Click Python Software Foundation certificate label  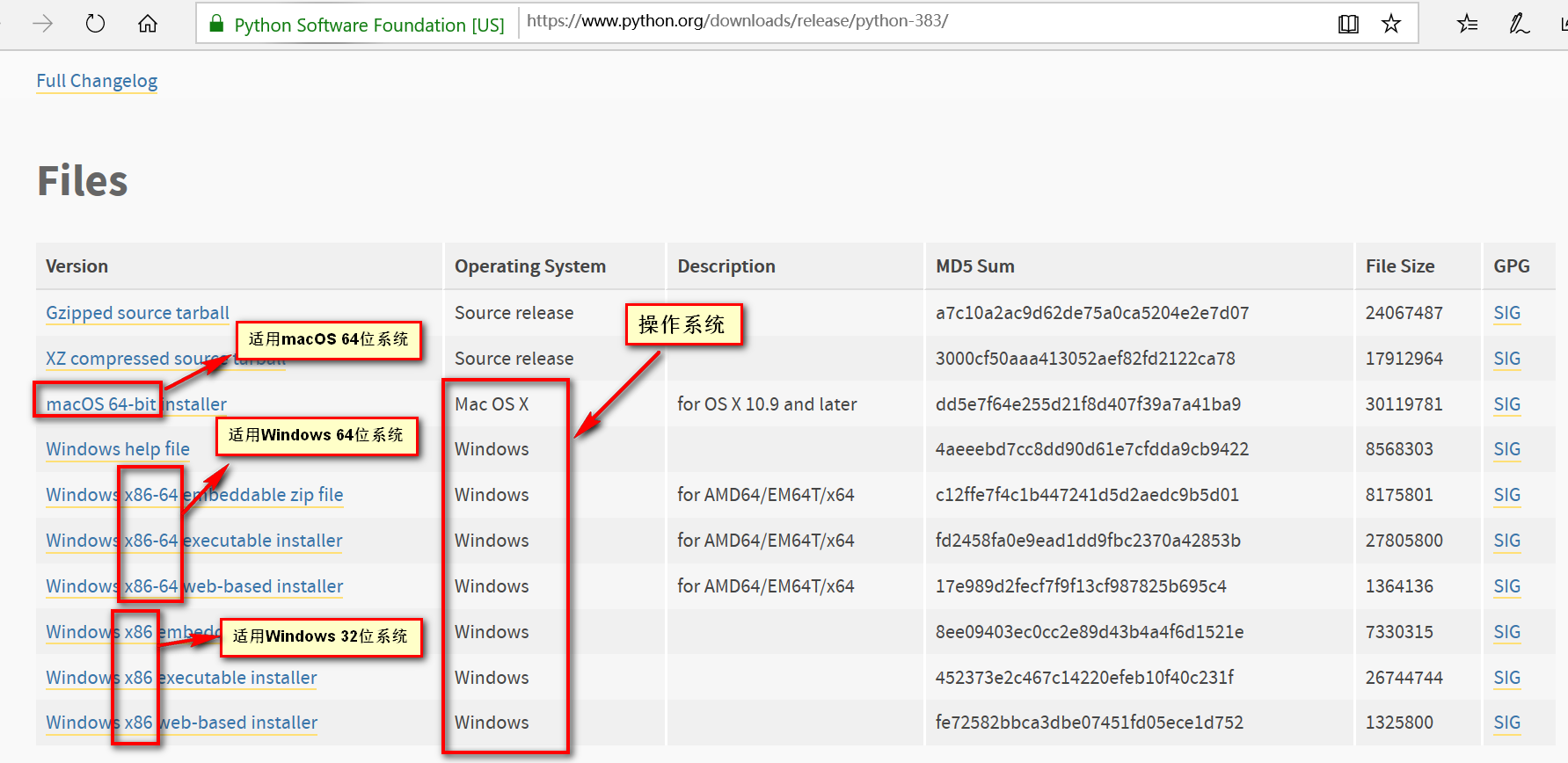[369, 25]
